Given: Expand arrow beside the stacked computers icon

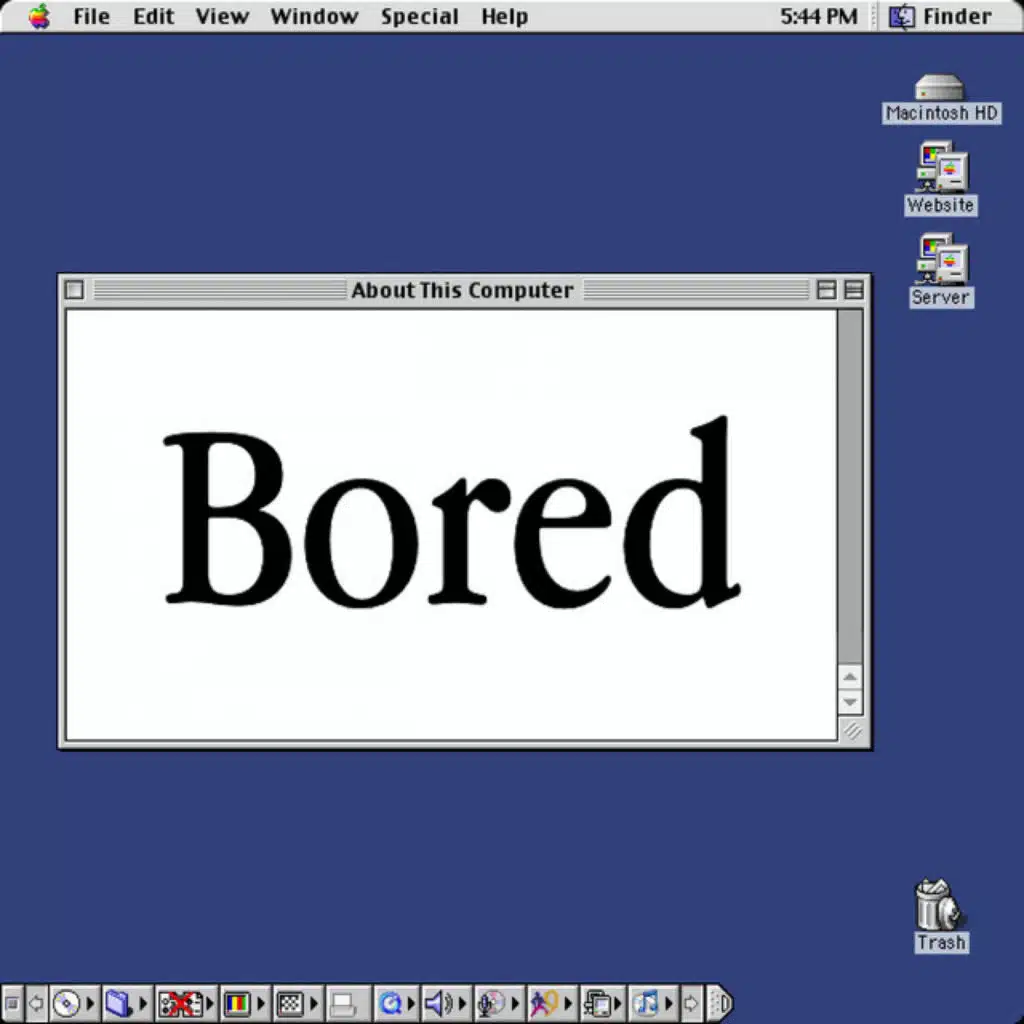Looking at the screenshot, I should (618, 1003).
